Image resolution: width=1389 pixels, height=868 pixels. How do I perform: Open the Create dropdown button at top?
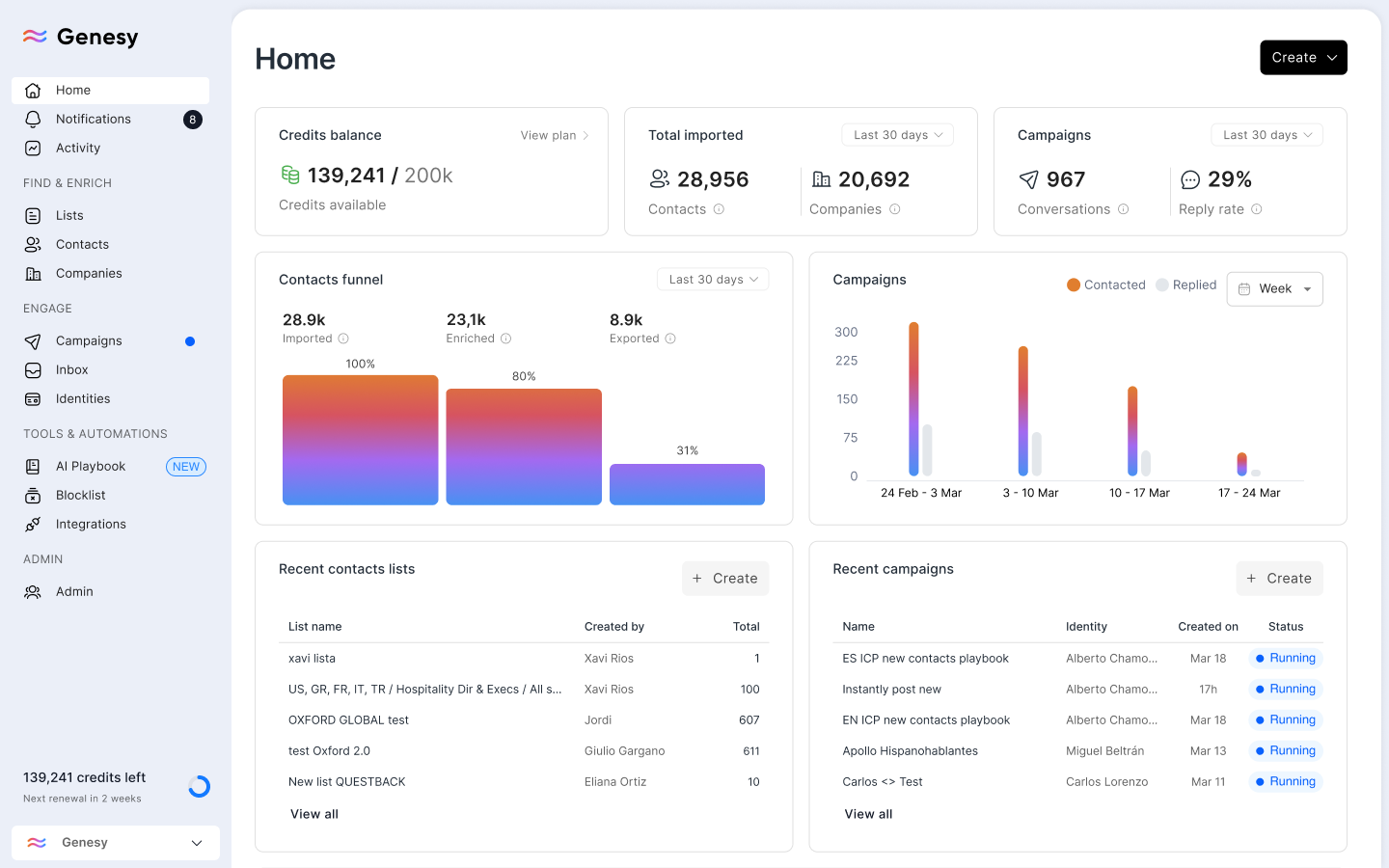[x=1303, y=58]
